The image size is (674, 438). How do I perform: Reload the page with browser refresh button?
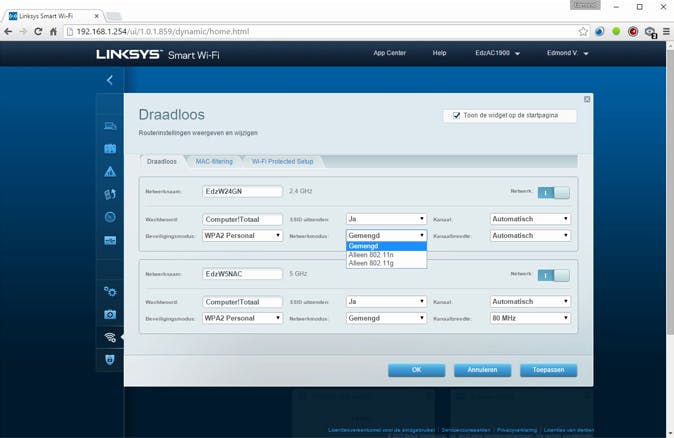pos(39,32)
